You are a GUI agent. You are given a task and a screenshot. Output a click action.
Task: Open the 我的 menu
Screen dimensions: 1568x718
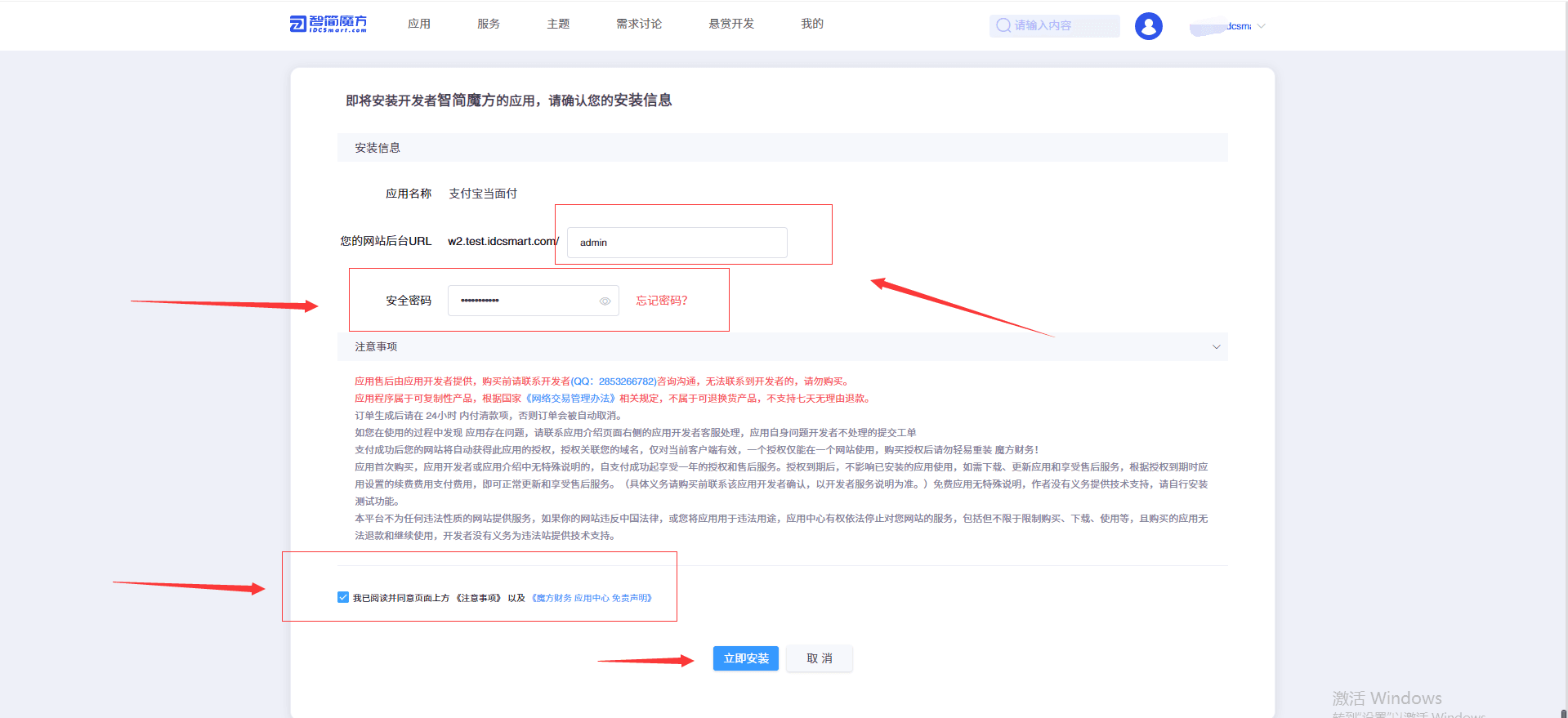pyautogui.click(x=812, y=24)
